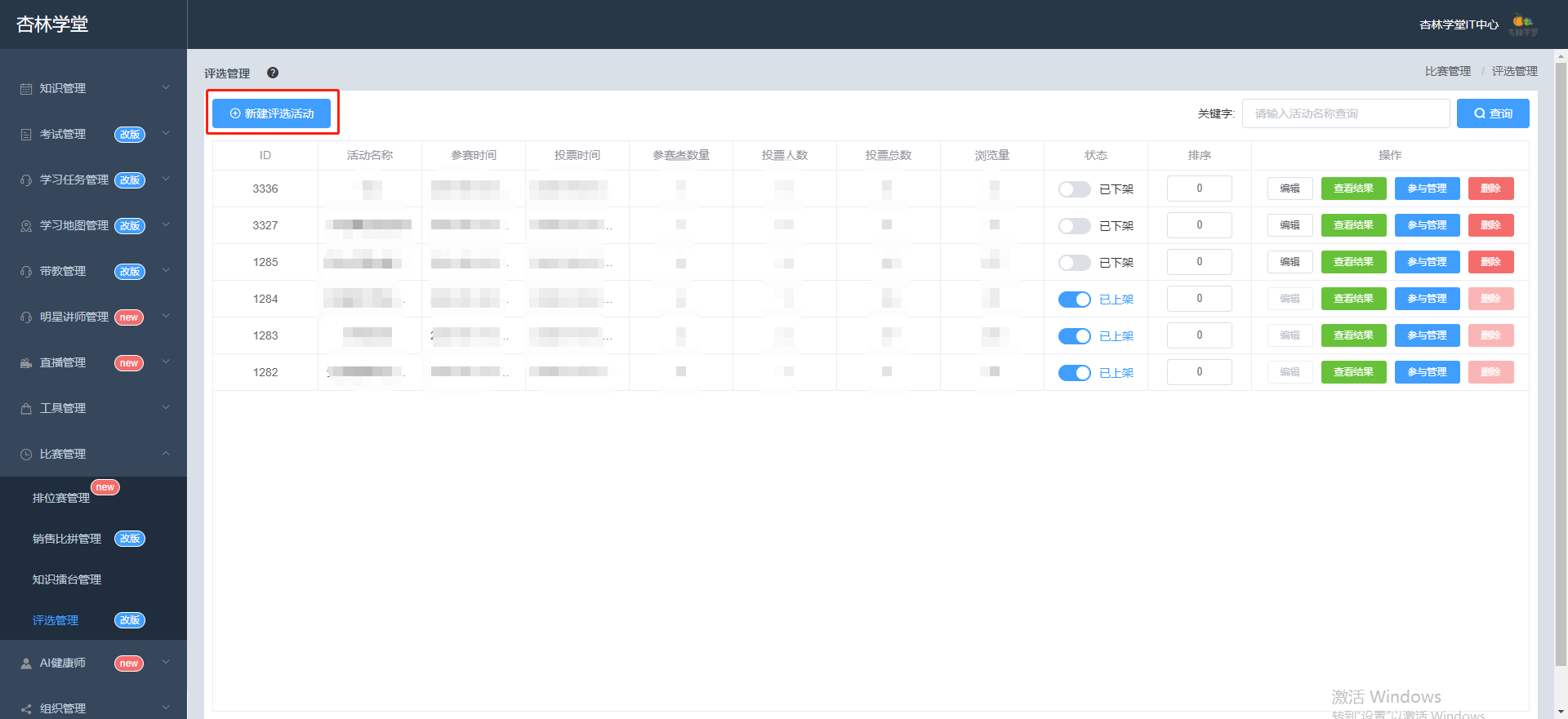The image size is (1568, 719).
Task: Open the 排位赛管理 submenu item
Action: coord(61,498)
